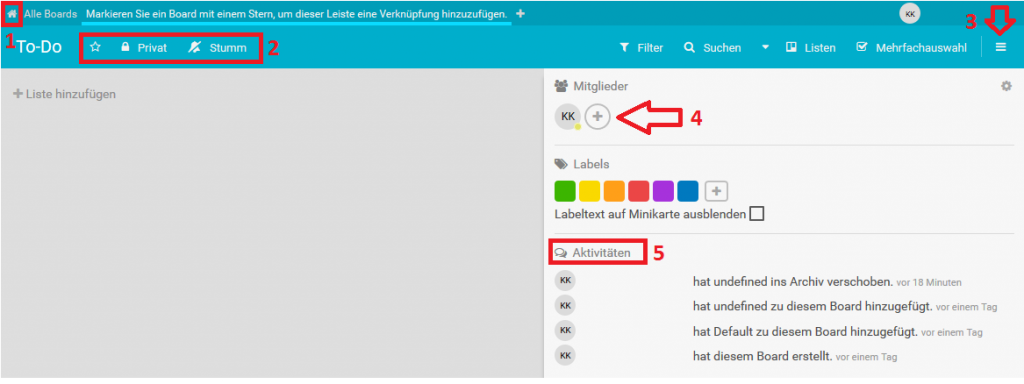Check Labeltext auf Minikarte ausblenden box
The image size is (1024, 384).
click(757, 214)
